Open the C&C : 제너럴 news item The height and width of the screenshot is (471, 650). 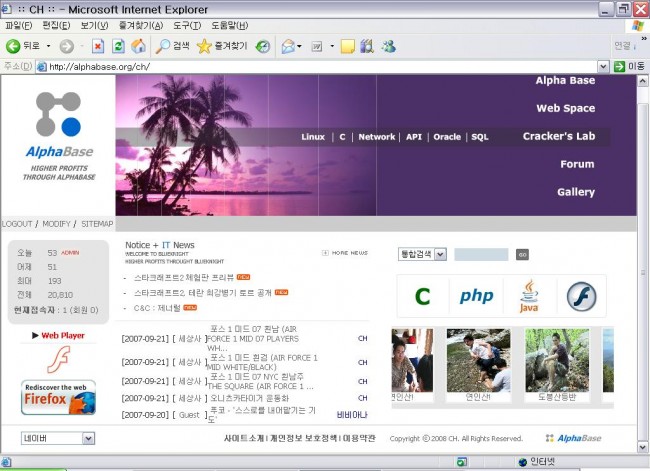[x=157, y=308]
